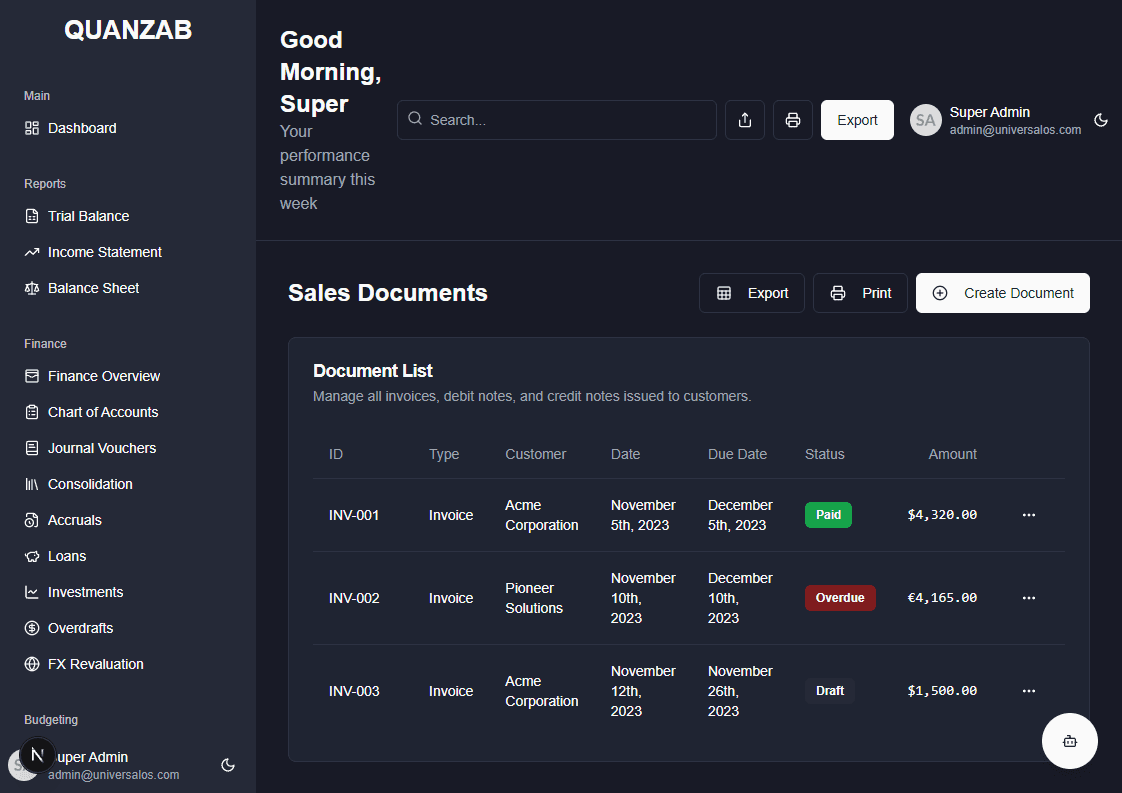Click Super Admin name in header
Image resolution: width=1122 pixels, height=793 pixels.
click(990, 112)
